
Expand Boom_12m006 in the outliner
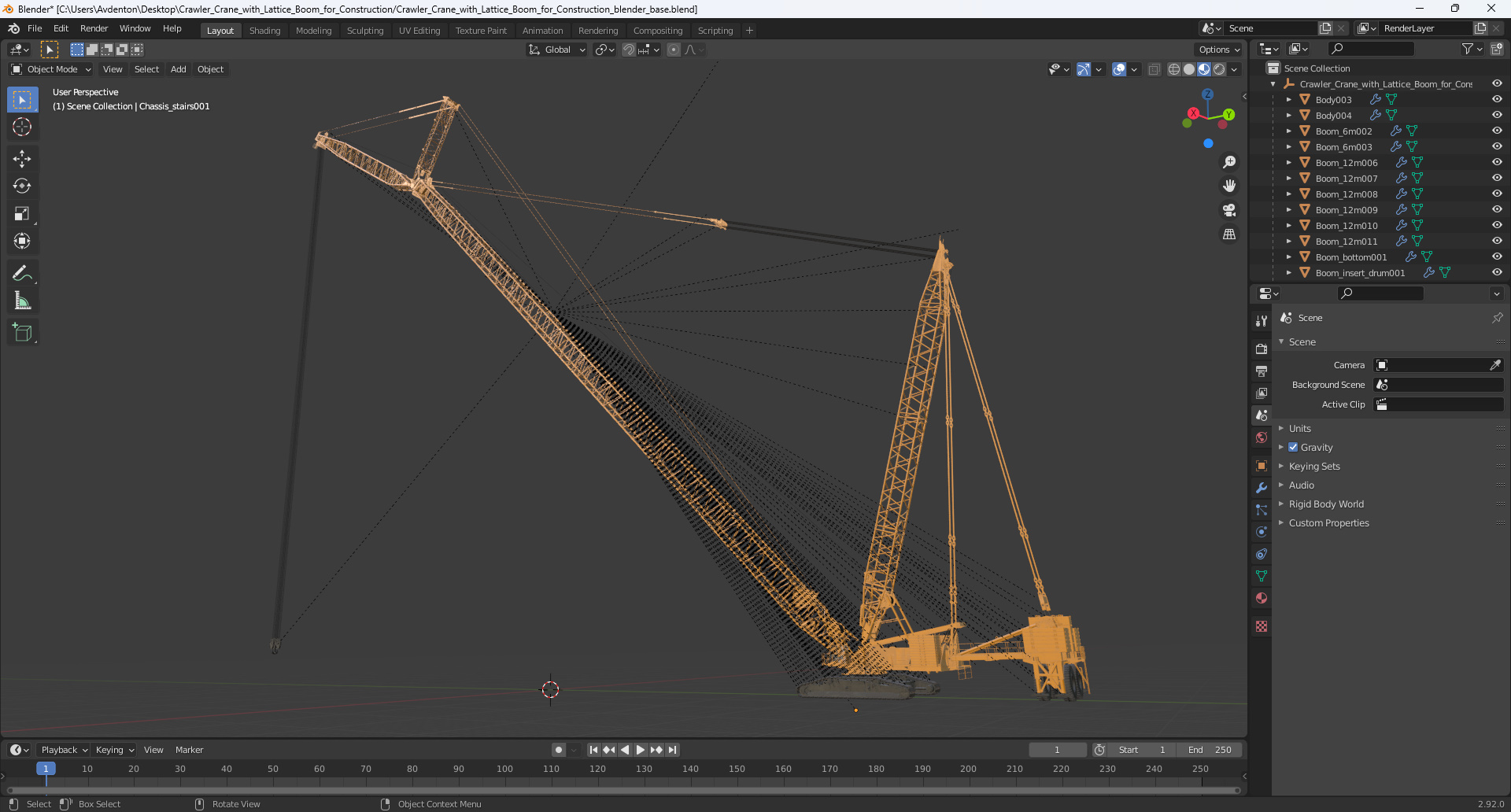(x=1288, y=162)
